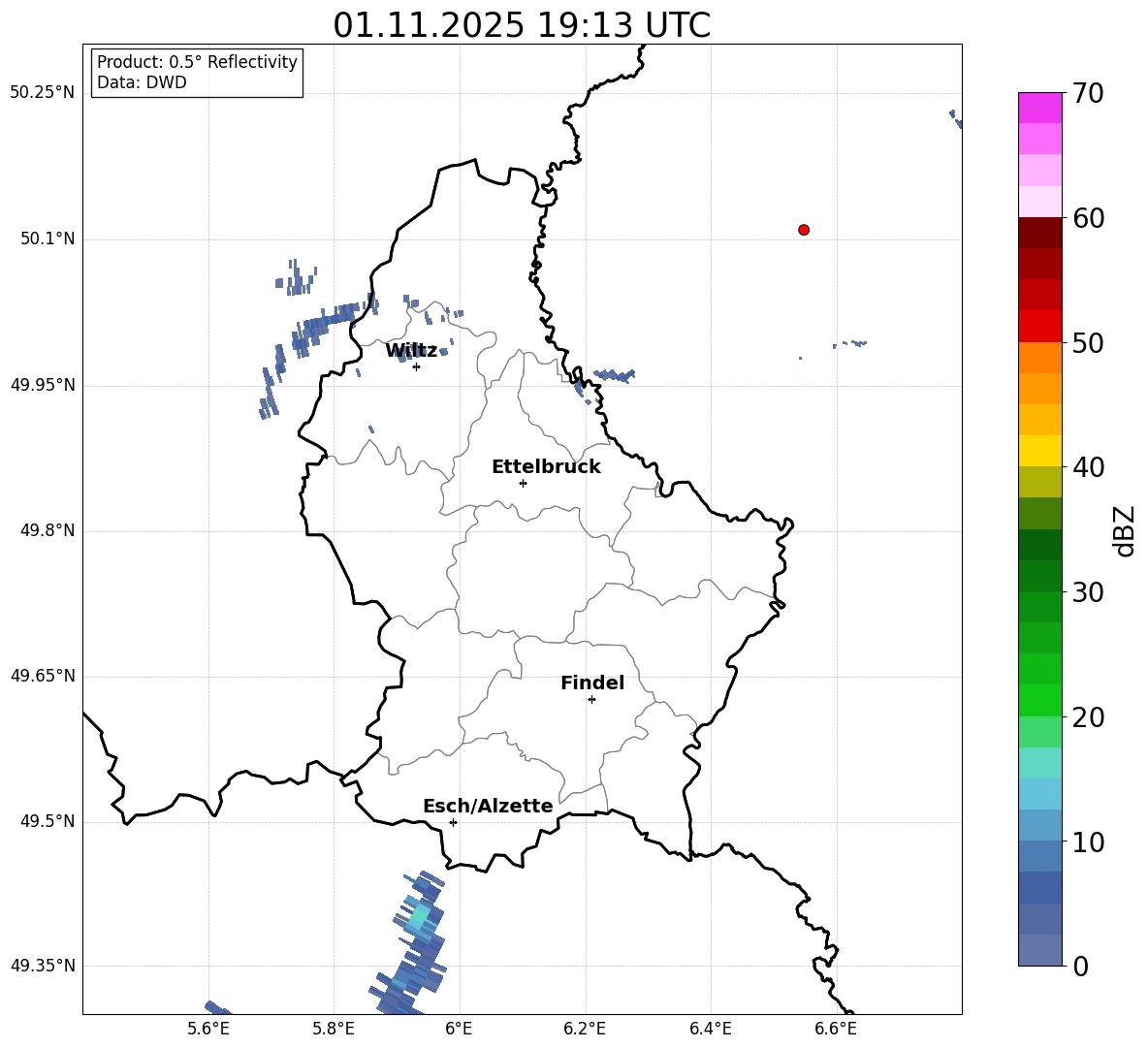Click the 6.4°E longitude label
This screenshot has width=1148, height=1048.
(710, 1029)
